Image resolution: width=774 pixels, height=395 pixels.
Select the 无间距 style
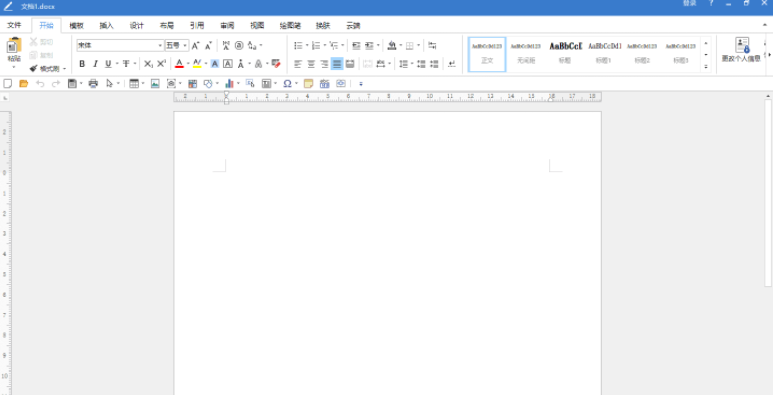pyautogui.click(x=526, y=54)
